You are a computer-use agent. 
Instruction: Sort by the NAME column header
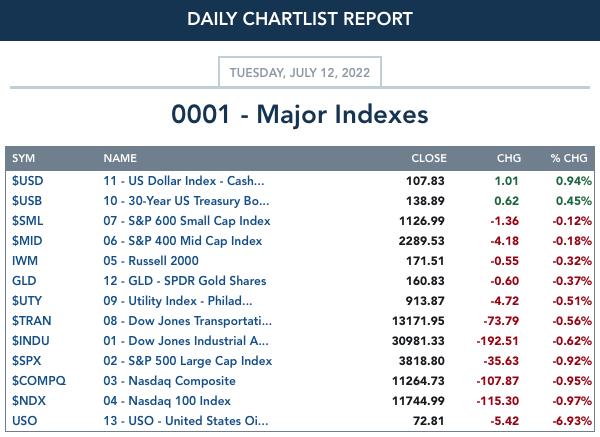[x=120, y=158]
